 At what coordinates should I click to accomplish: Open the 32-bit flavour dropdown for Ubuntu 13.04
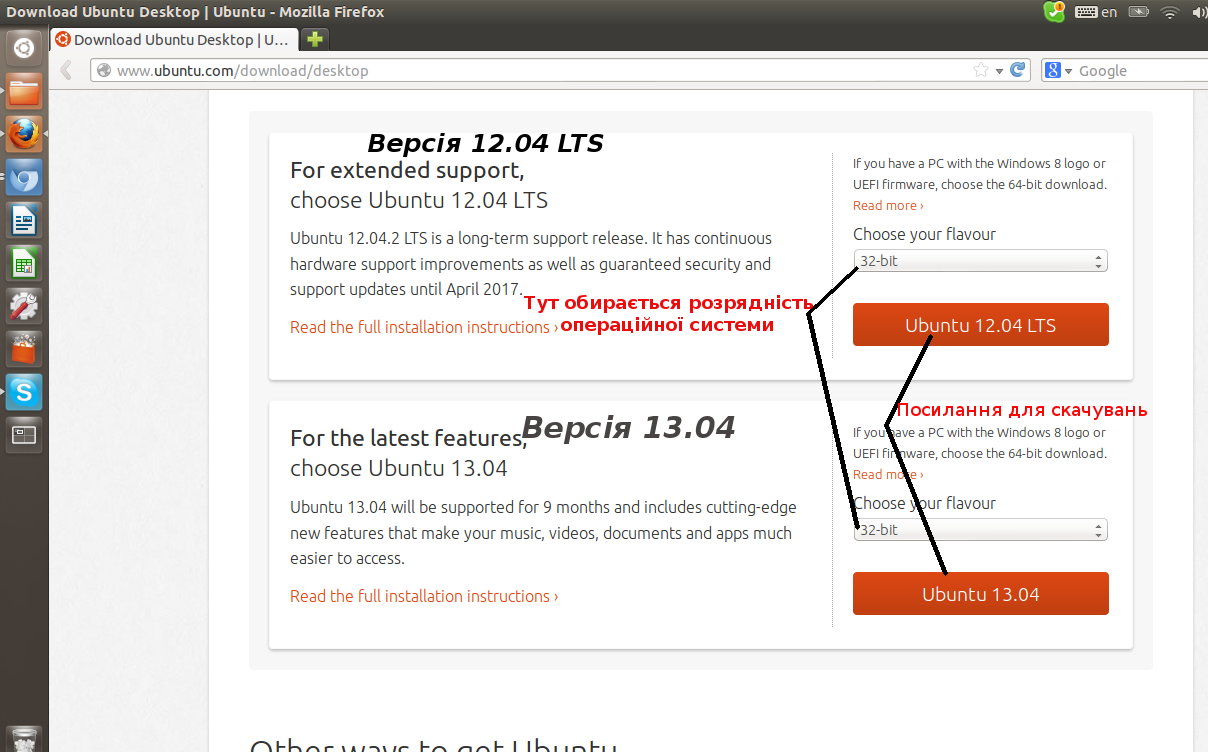pos(981,530)
